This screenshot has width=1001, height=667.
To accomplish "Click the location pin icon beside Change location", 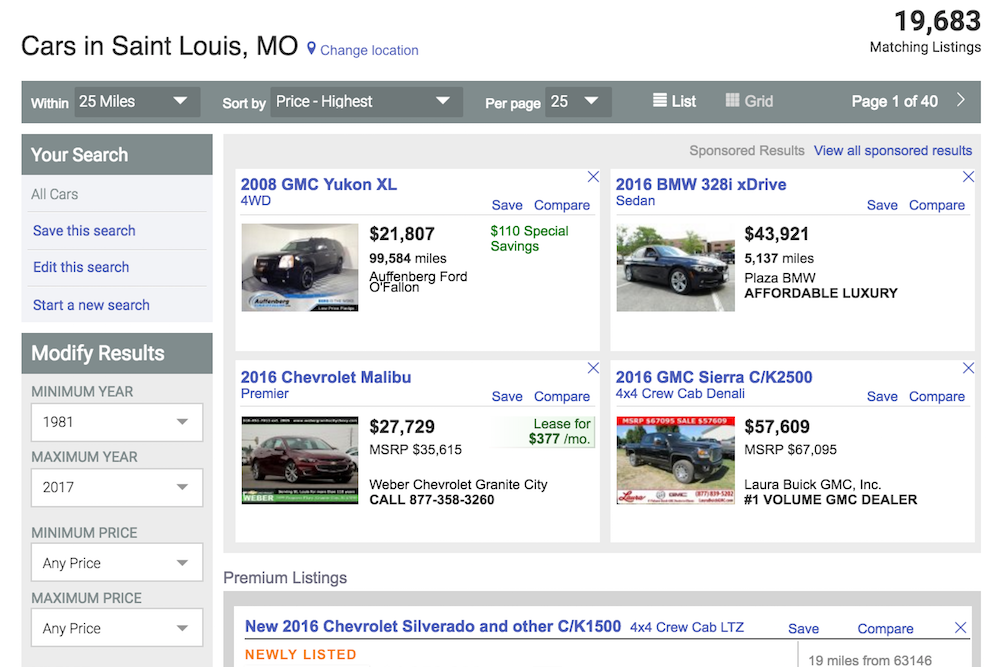I will coord(311,49).
